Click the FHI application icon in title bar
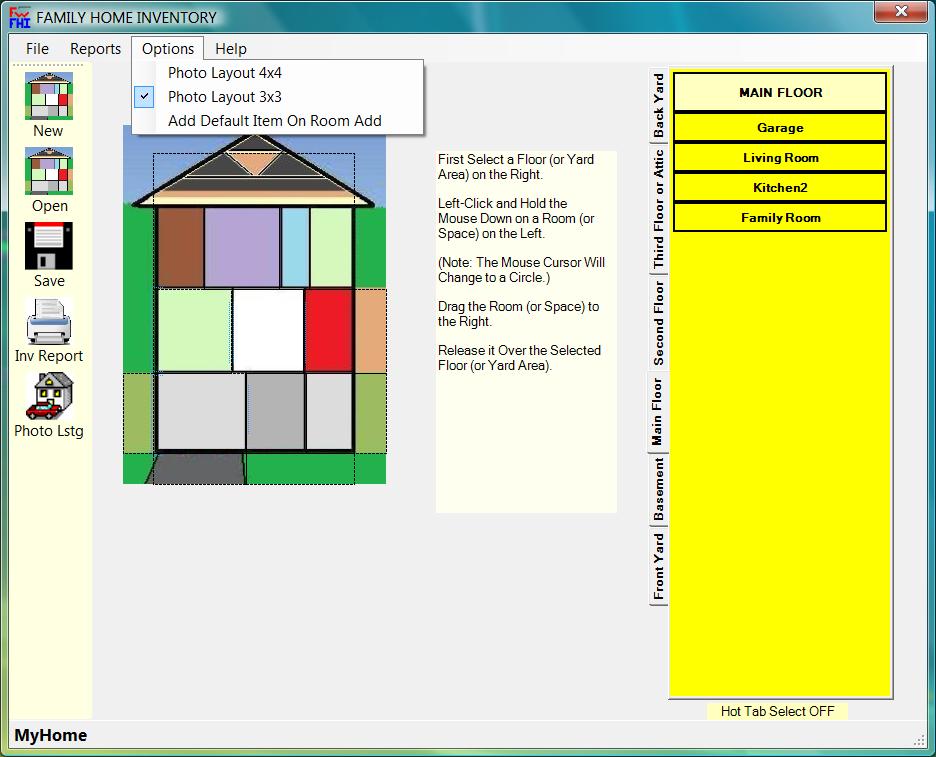 20,17
